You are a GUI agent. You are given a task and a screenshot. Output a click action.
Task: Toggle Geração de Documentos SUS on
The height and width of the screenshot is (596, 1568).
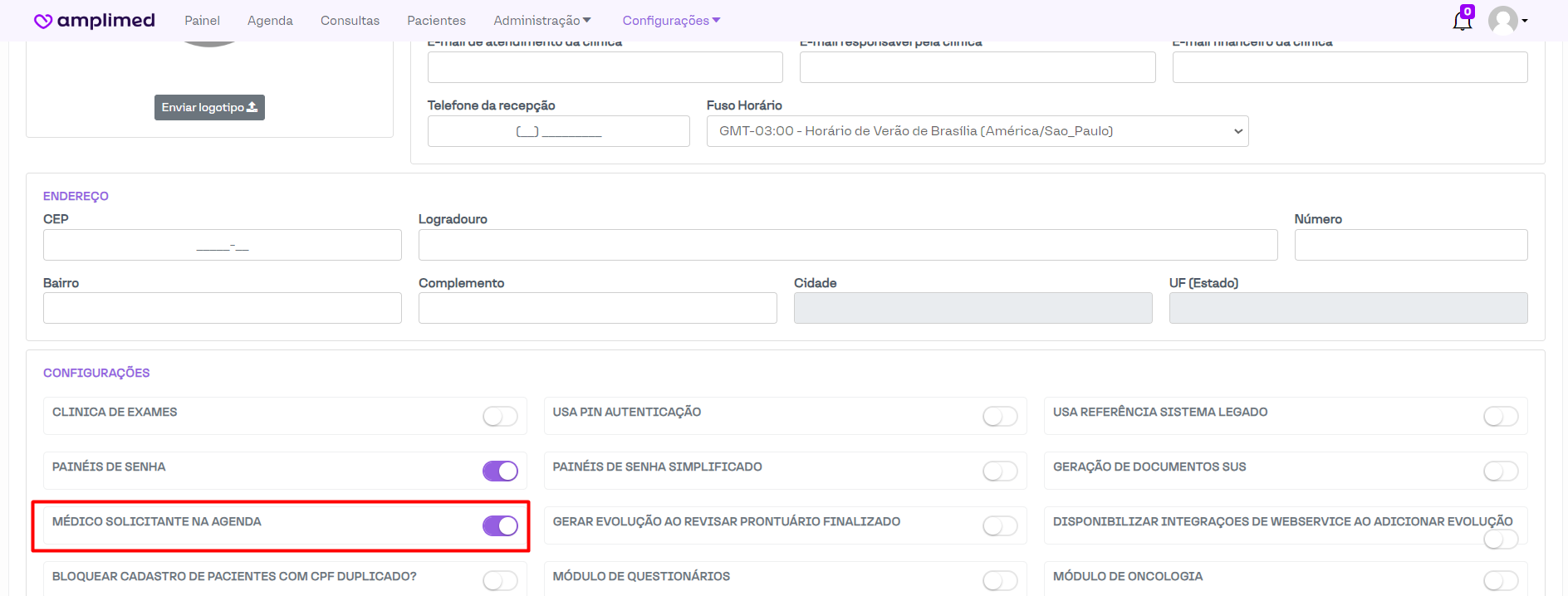pyautogui.click(x=1500, y=471)
